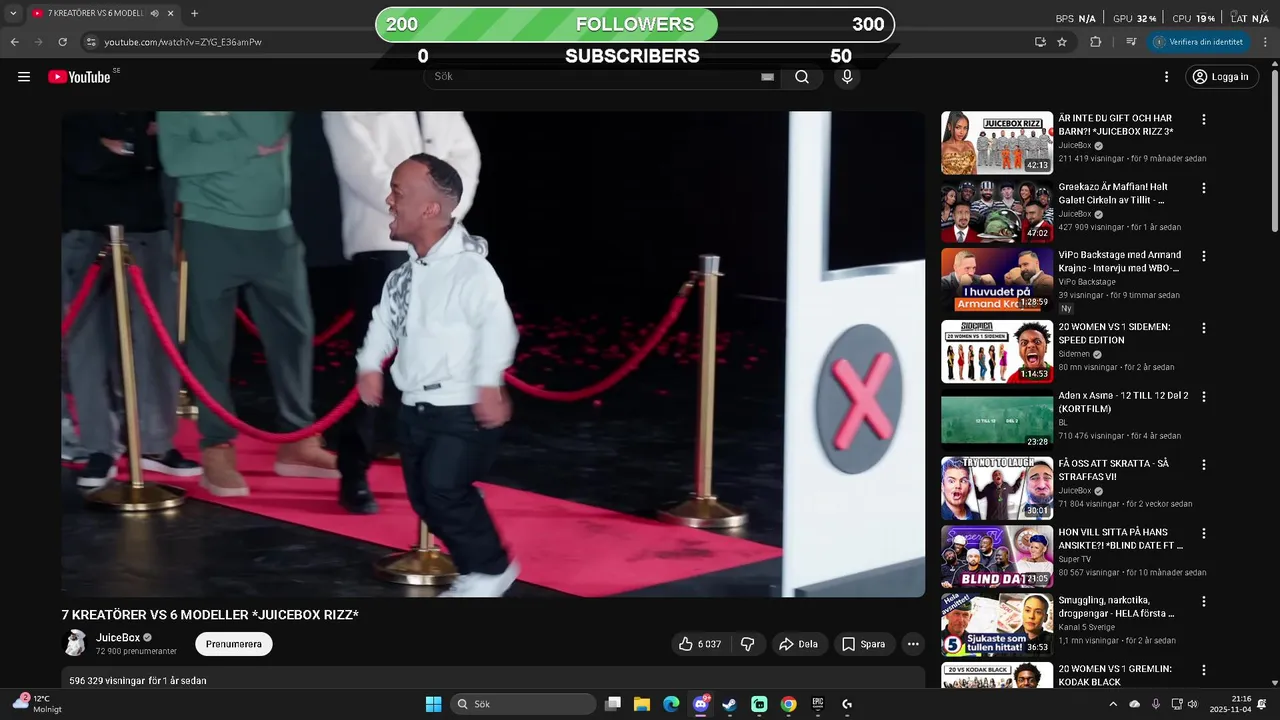The height and width of the screenshot is (720, 1280).
Task: Open more actions ellipsis next to Spara
Action: point(913,644)
